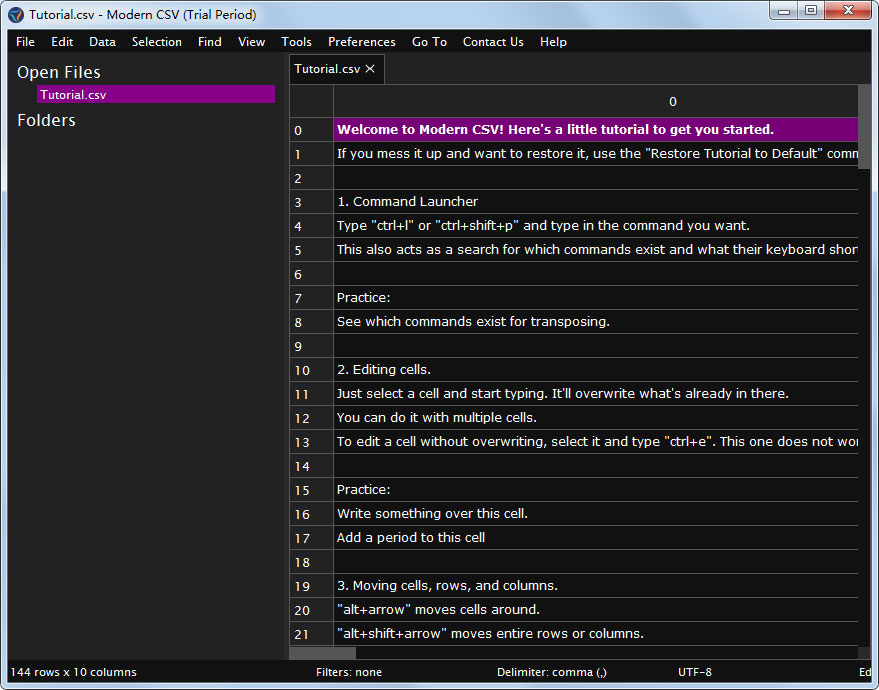Select row 8 header
This screenshot has height=690, width=879.
point(298,322)
